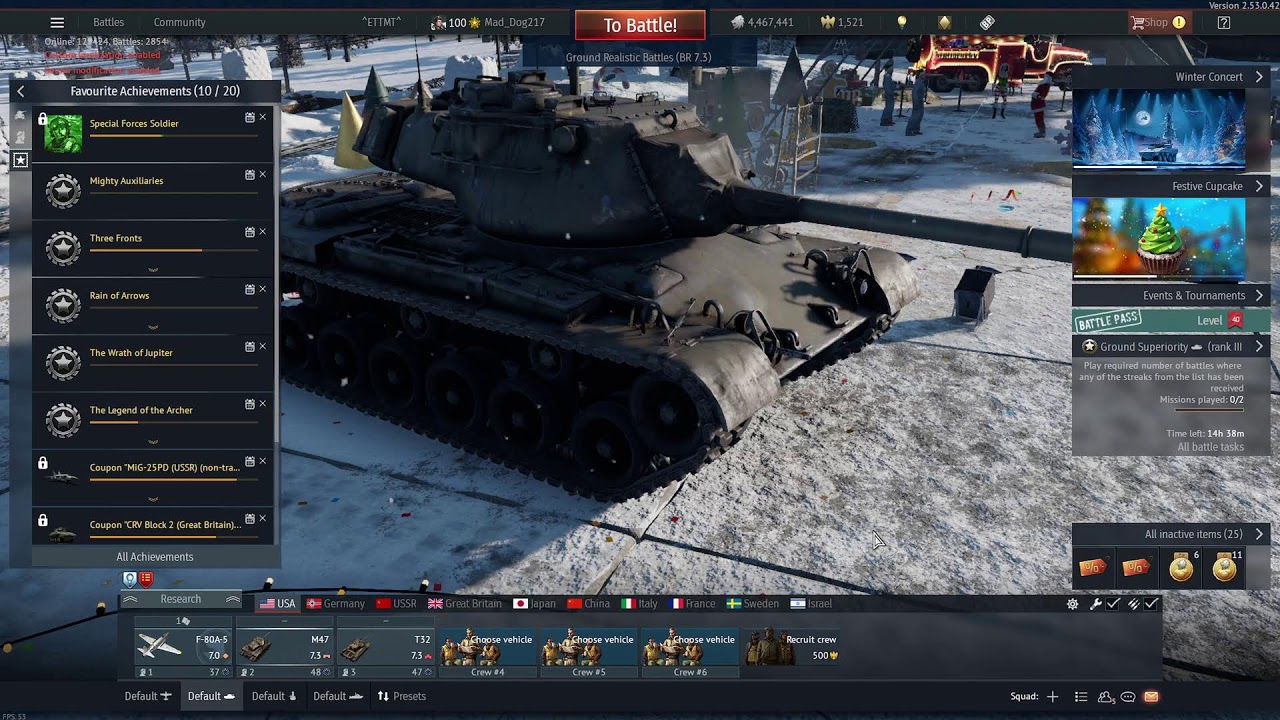This screenshot has height=720, width=1280.
Task: Remove Mighty Auxiliaries from favourites
Action: click(x=263, y=175)
